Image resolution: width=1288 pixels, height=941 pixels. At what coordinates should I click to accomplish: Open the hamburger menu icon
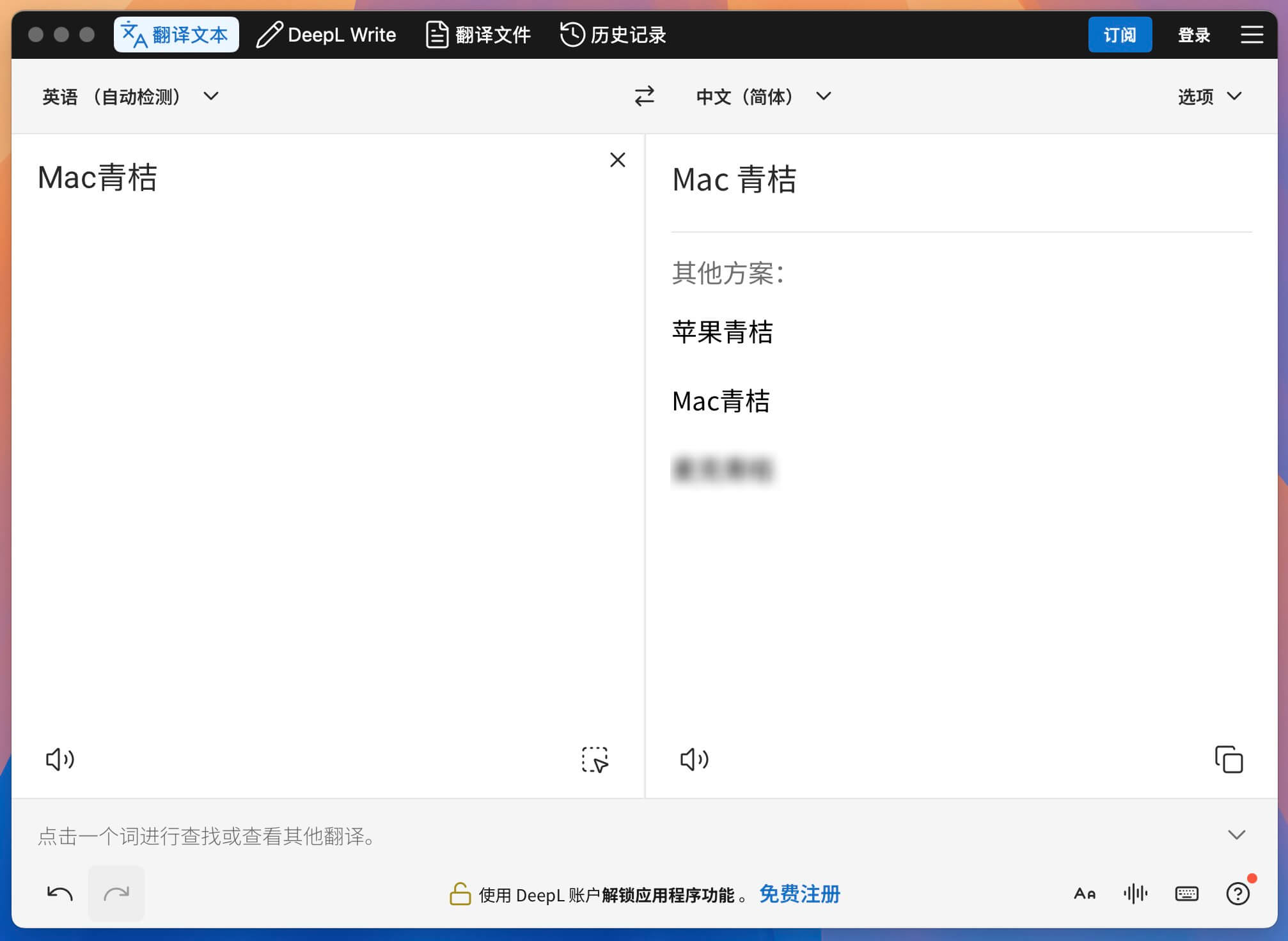click(x=1252, y=35)
